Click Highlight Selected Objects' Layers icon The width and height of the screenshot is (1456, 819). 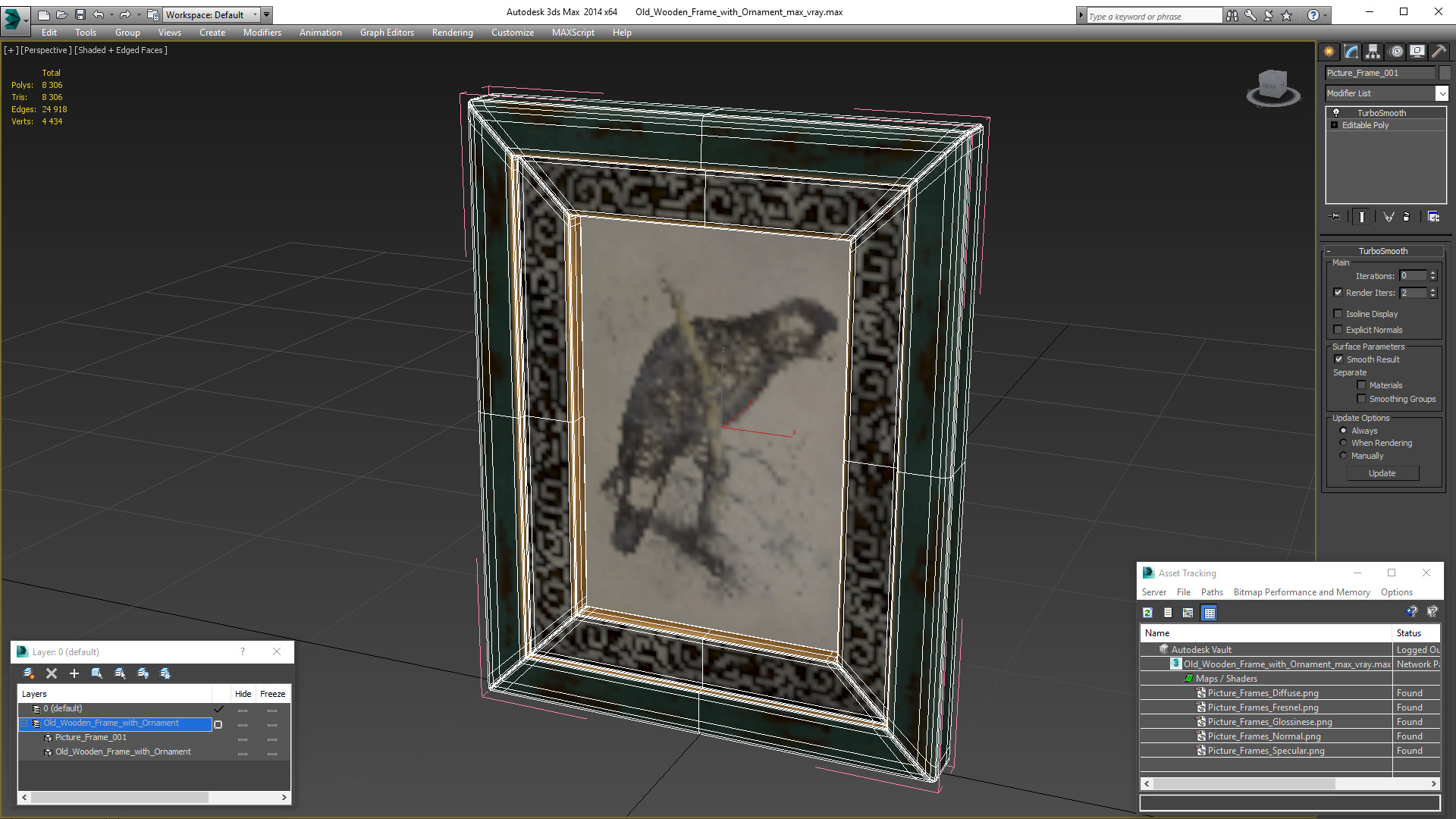pyautogui.click(x=120, y=673)
